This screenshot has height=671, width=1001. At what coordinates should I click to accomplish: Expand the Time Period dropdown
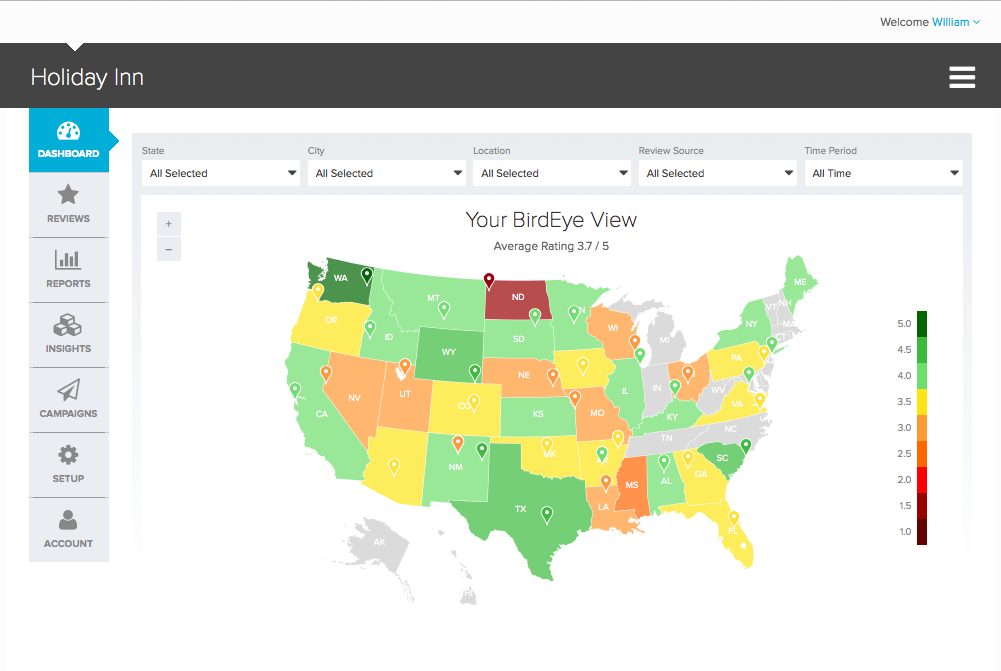pos(883,173)
